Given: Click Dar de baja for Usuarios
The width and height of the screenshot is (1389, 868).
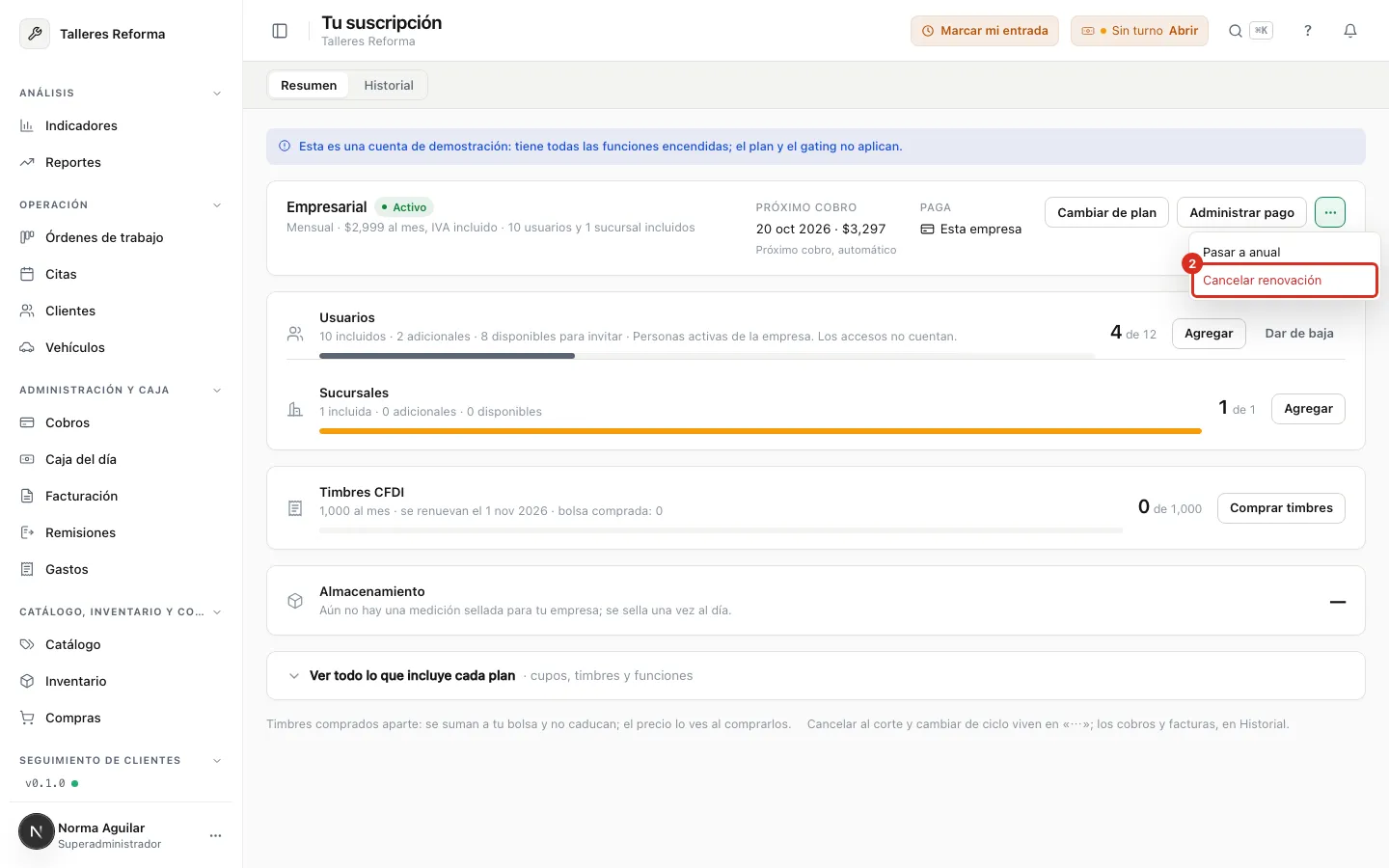Looking at the screenshot, I should (x=1299, y=334).
